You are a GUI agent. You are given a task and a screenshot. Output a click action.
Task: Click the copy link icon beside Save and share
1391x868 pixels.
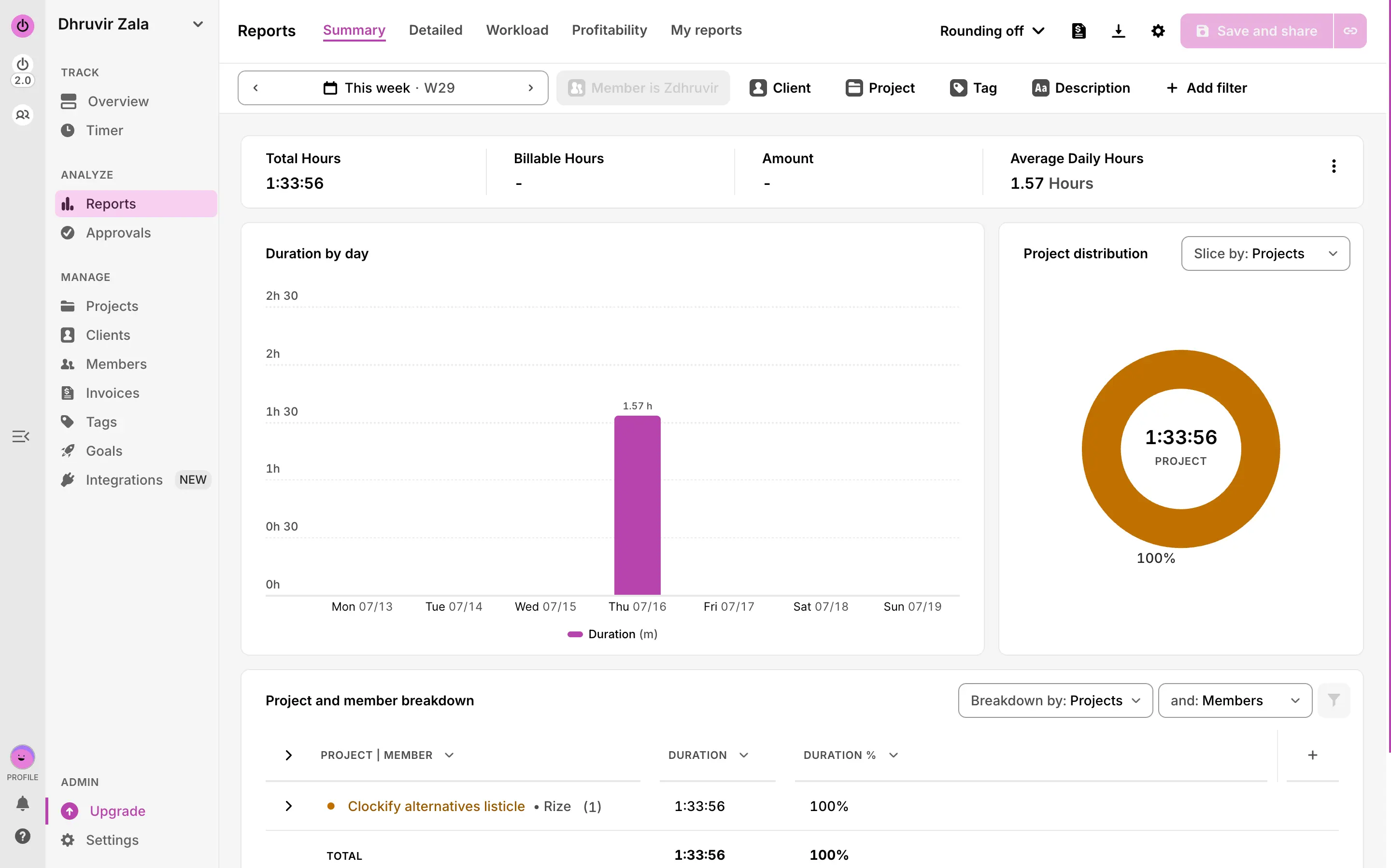point(1350,31)
